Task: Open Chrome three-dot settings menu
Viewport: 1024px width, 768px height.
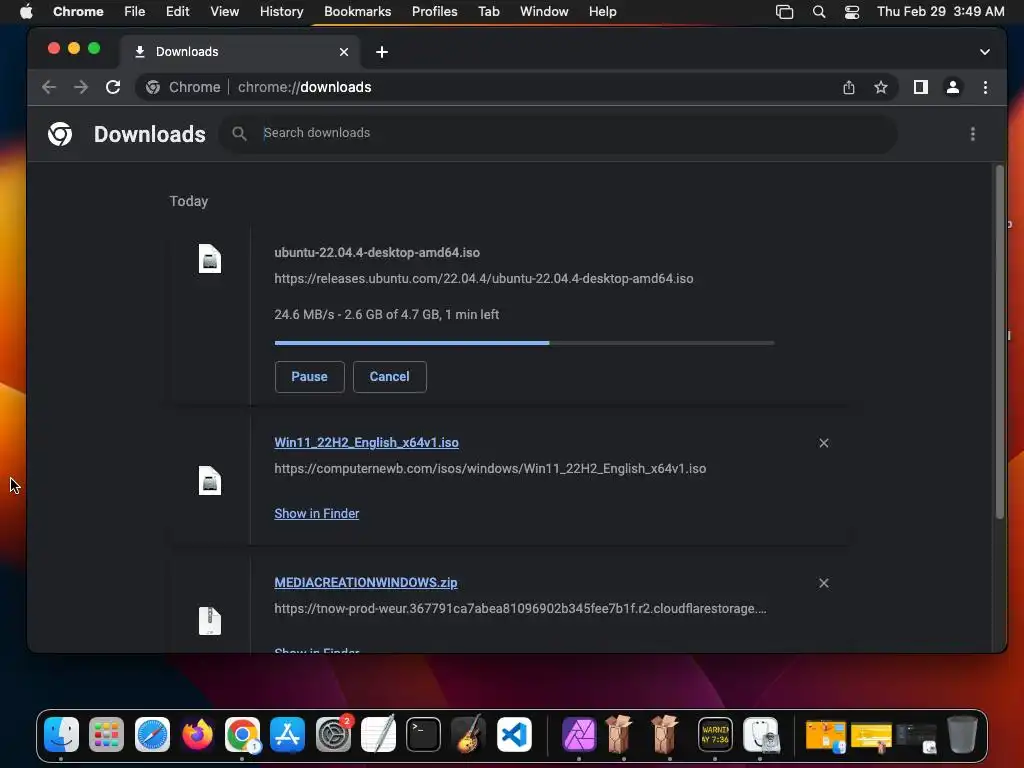Action: 985,87
